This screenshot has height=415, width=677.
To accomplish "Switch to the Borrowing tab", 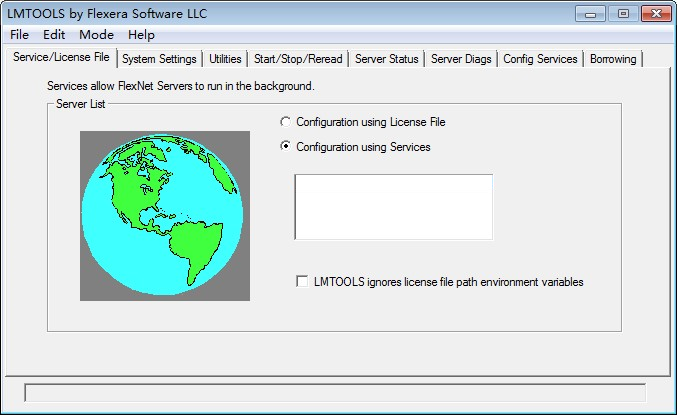I will click(613, 59).
